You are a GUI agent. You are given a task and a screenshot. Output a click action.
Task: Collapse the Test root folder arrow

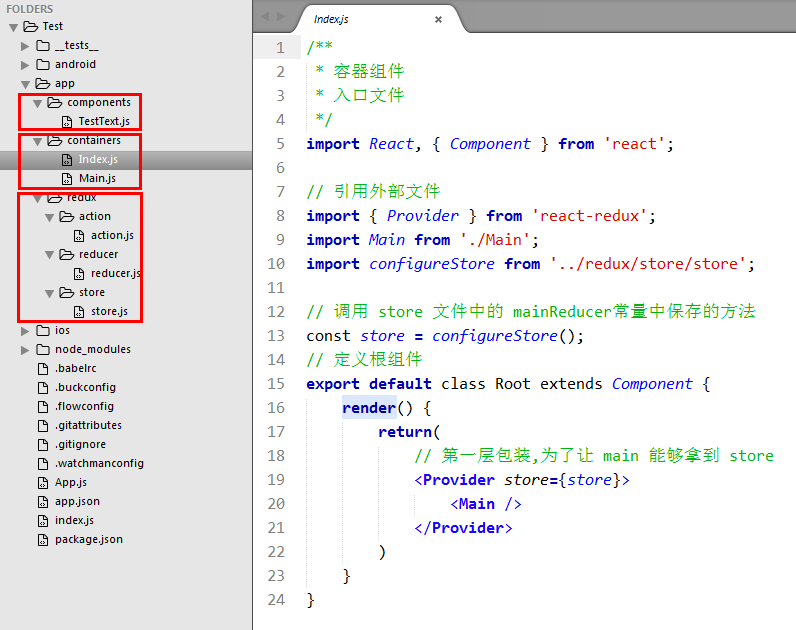pyautogui.click(x=14, y=27)
